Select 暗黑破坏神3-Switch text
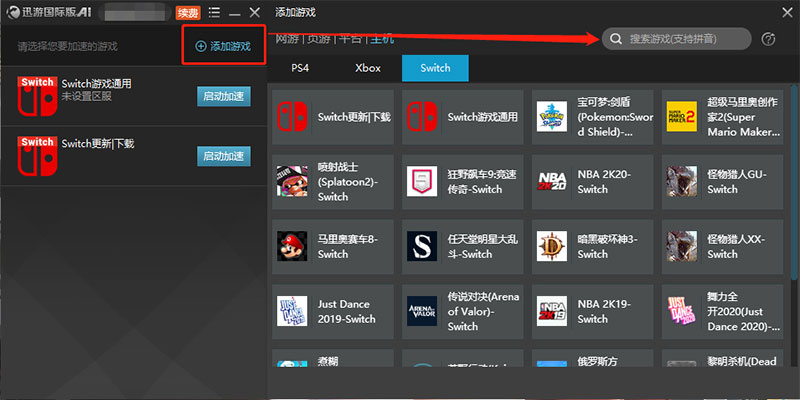 608,246
